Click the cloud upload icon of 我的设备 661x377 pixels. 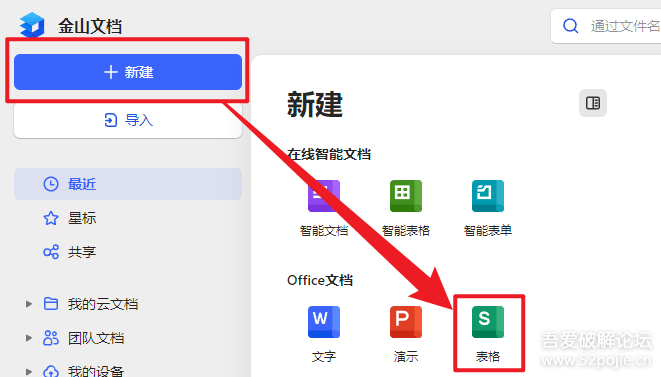coord(51,371)
